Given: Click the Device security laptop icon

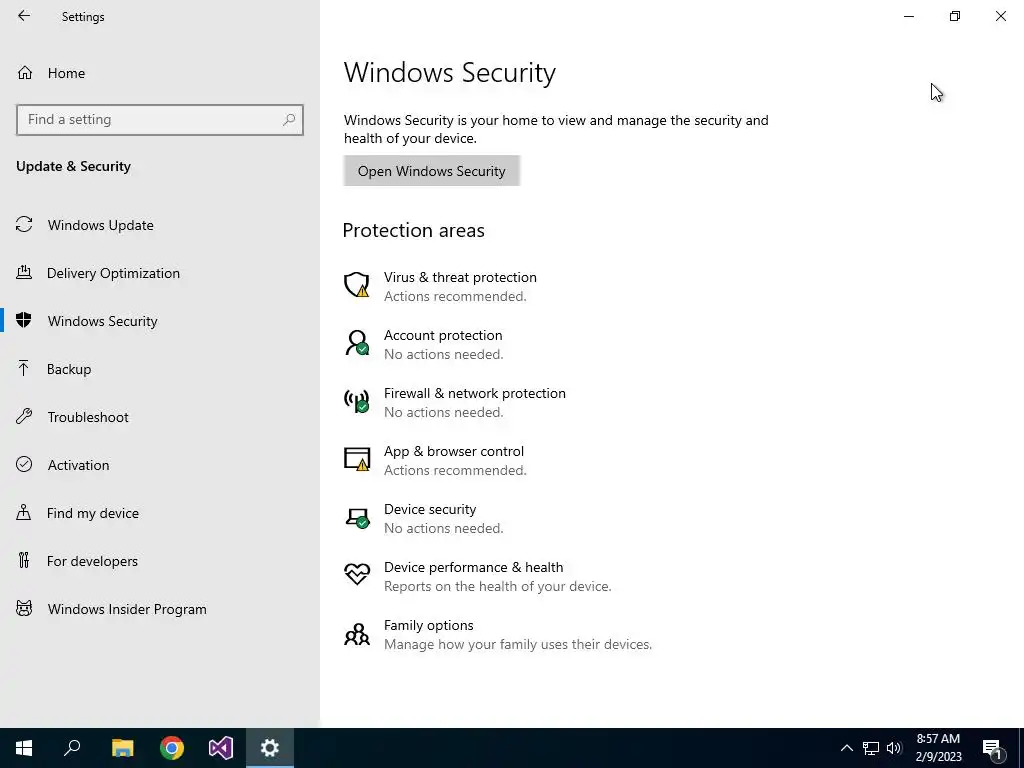Looking at the screenshot, I should click(x=357, y=518).
